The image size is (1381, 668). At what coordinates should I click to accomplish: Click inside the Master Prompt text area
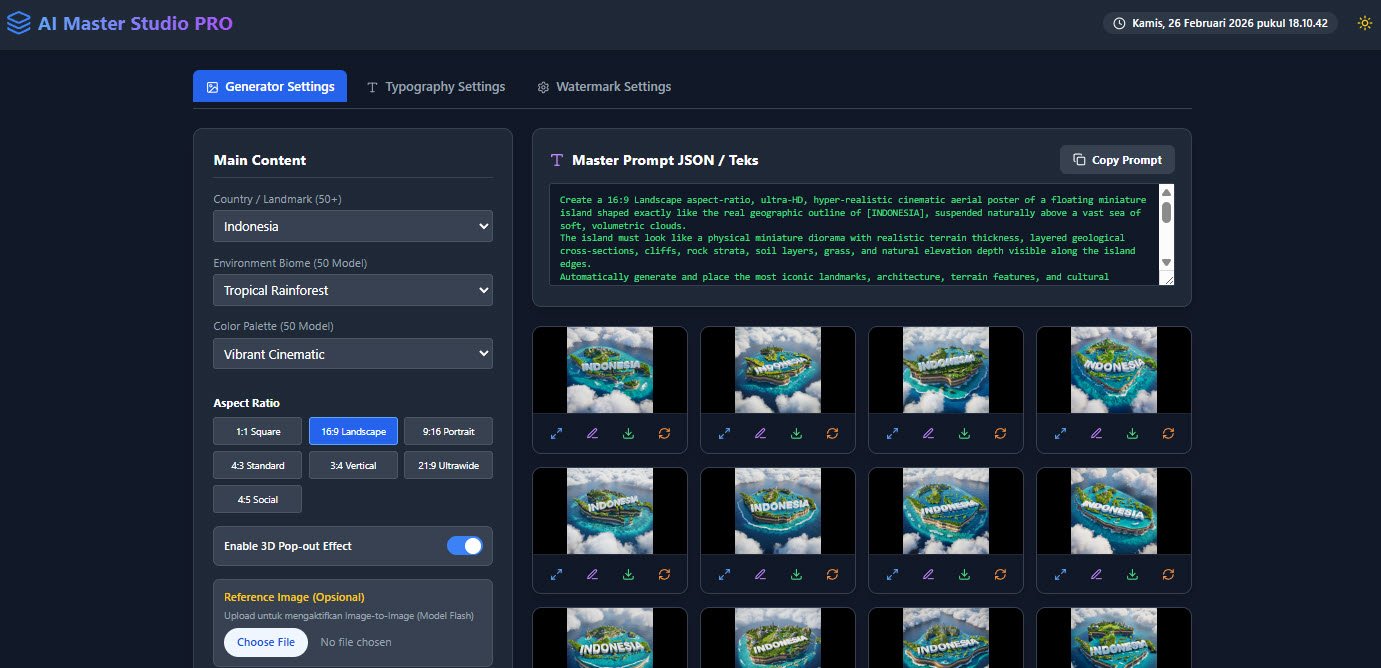pyautogui.click(x=854, y=235)
